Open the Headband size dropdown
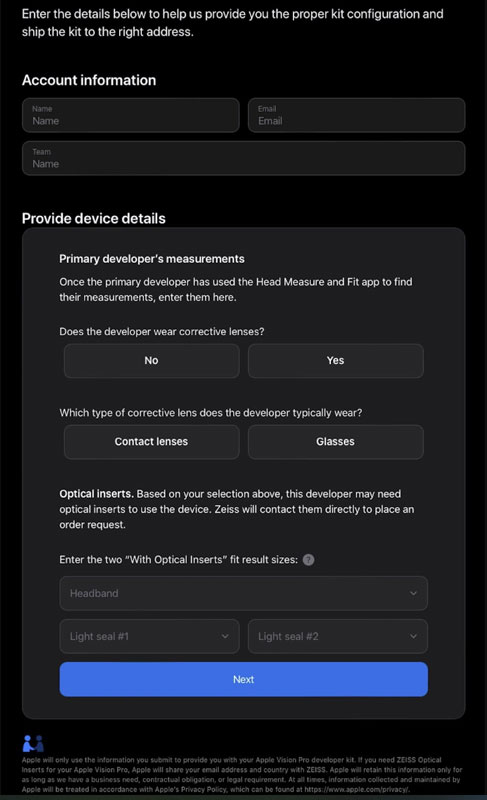The width and height of the screenshot is (487, 800). 244,593
